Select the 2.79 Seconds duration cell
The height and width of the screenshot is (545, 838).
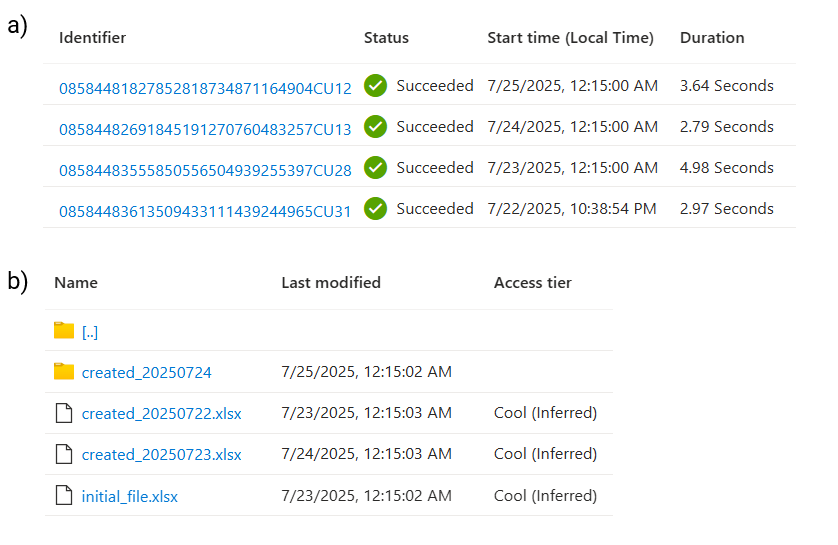(x=726, y=127)
